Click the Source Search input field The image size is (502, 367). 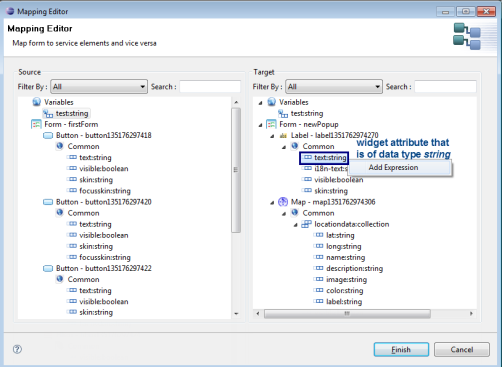coord(210,87)
